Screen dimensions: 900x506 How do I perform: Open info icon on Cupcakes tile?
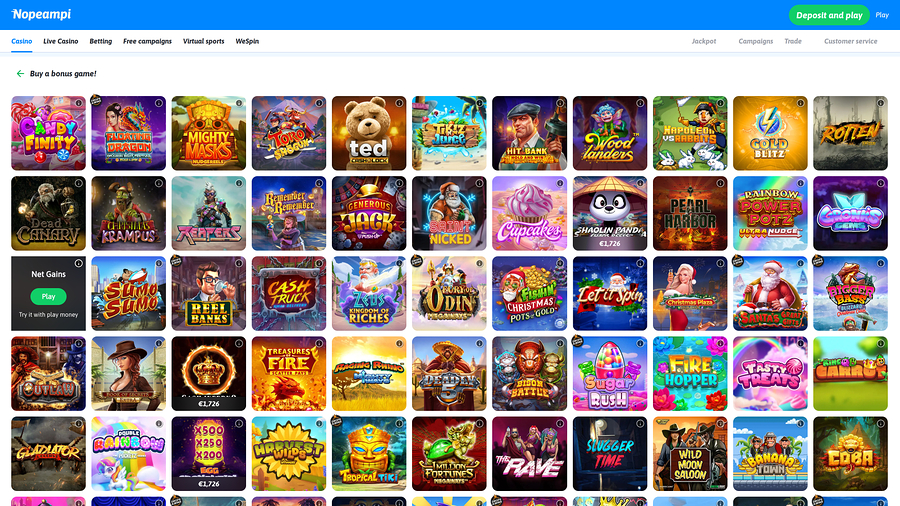[560, 184]
